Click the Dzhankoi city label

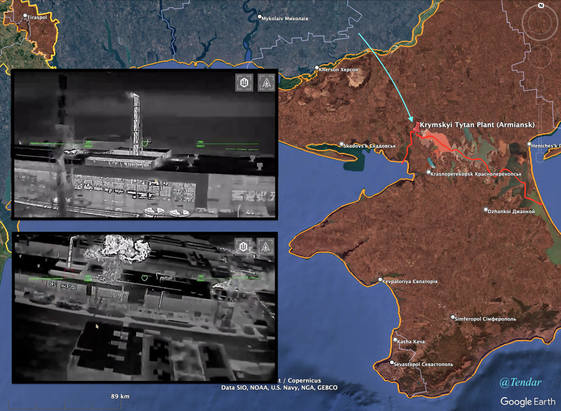(511, 211)
